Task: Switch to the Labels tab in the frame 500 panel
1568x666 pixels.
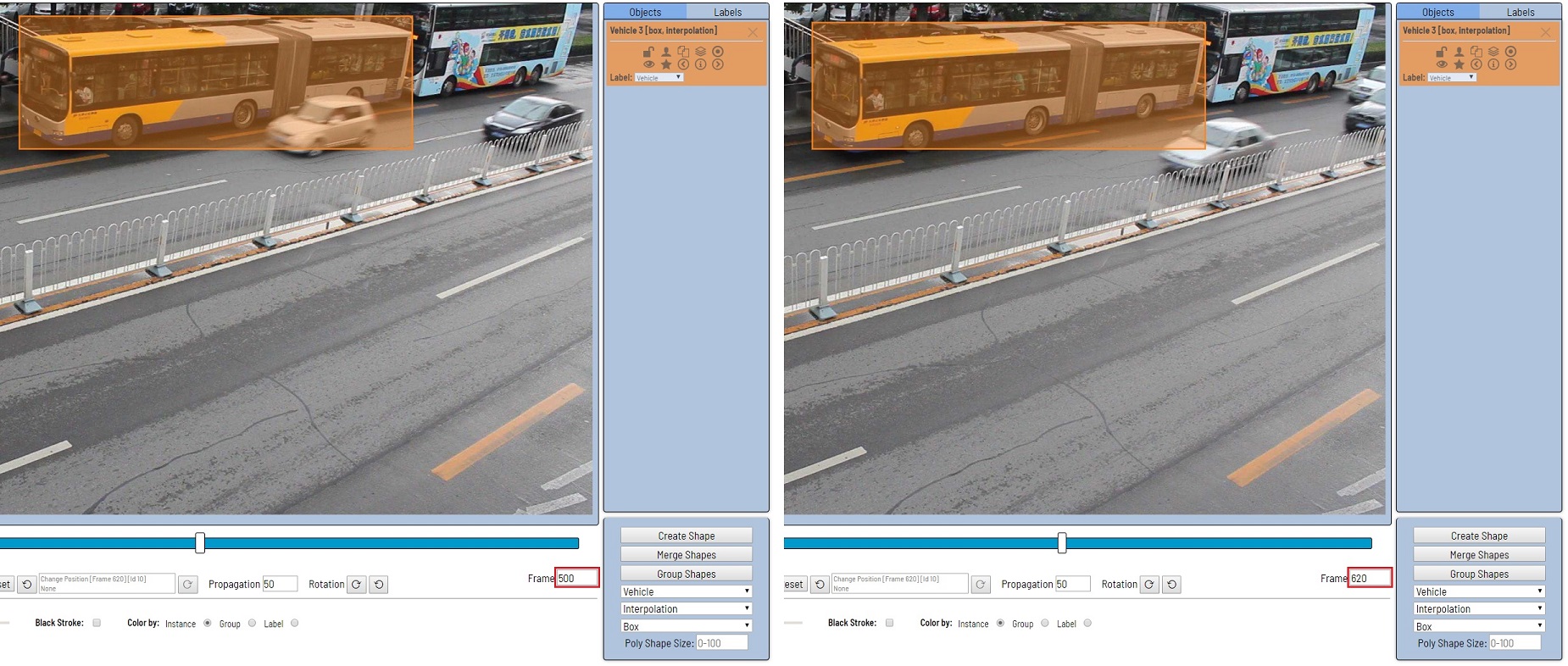Action: (727, 12)
